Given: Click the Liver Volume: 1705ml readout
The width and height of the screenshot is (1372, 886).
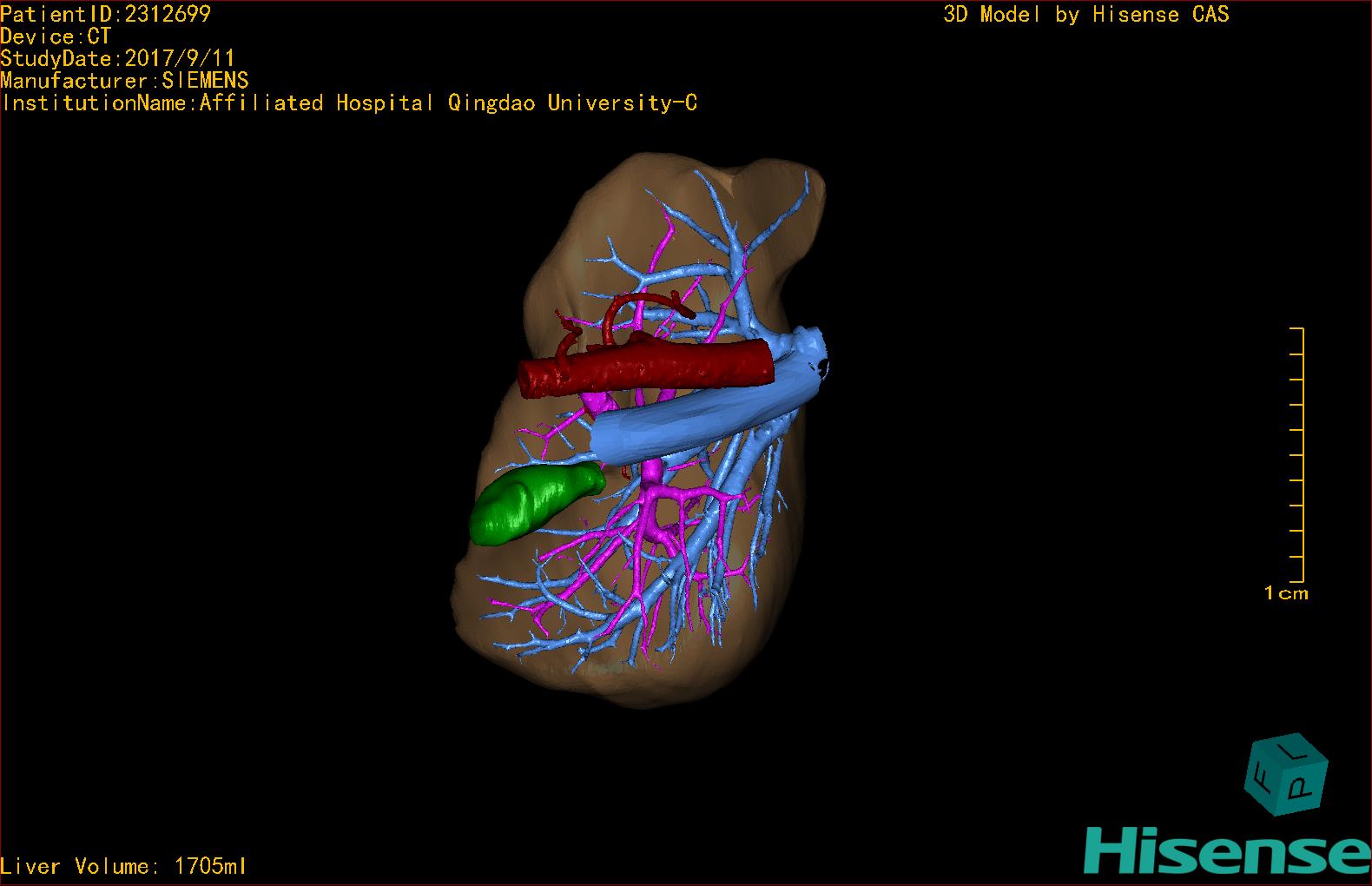Looking at the screenshot, I should tap(123, 866).
